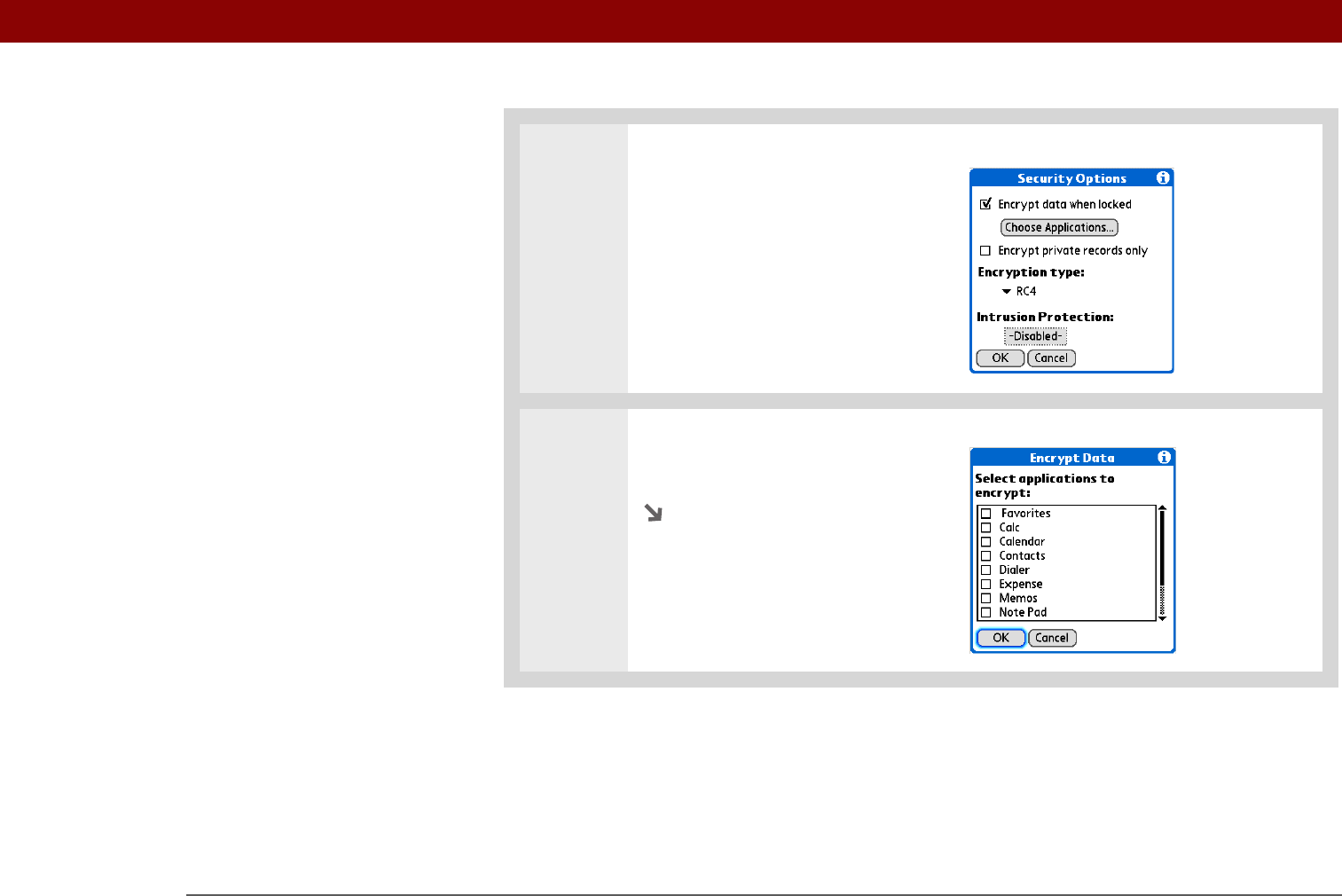Check the Contacts checkbox
1342x896 pixels.
(985, 556)
